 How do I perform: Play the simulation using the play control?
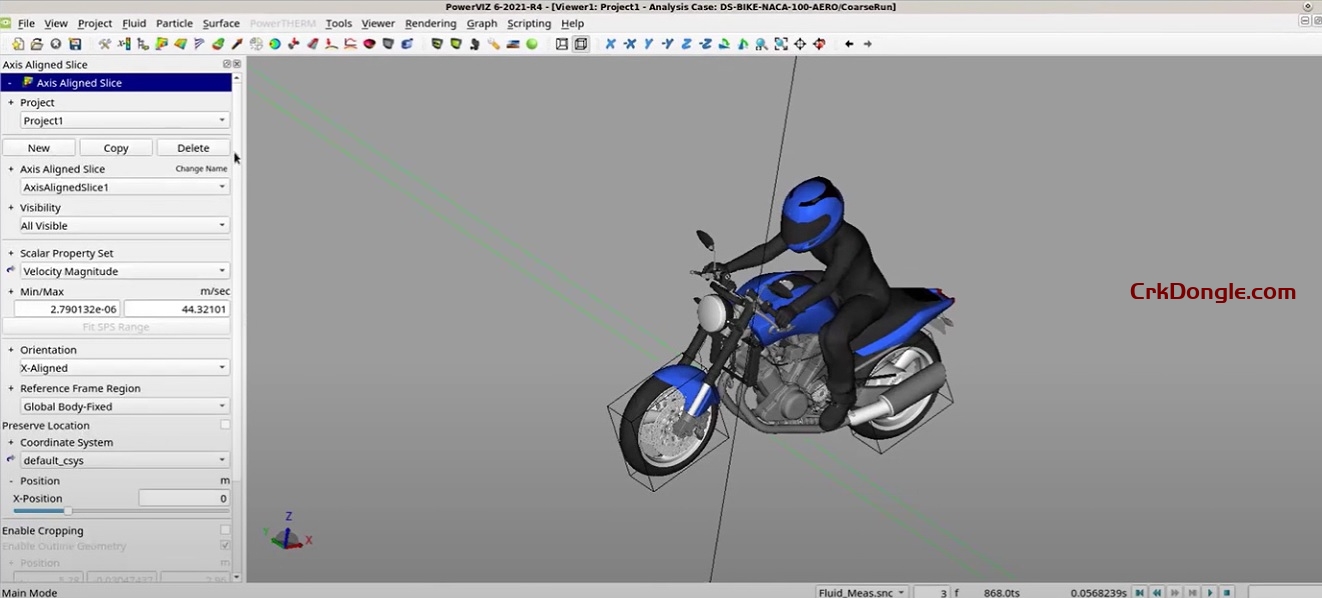click(1209, 592)
